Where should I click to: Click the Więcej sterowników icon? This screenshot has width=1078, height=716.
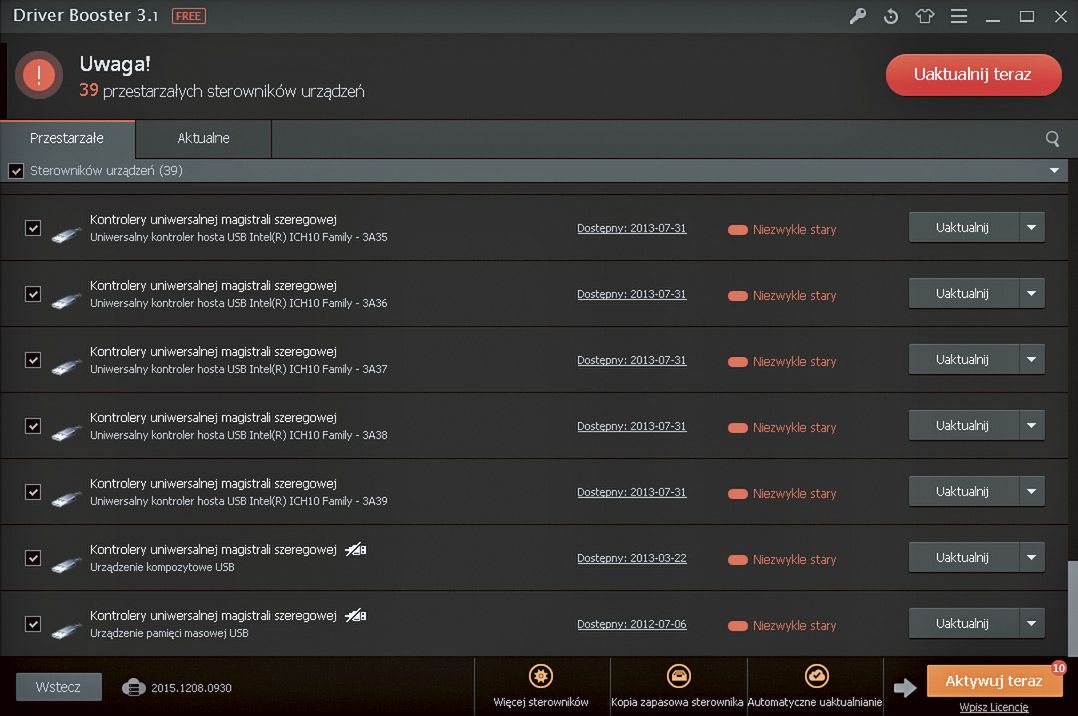(x=541, y=676)
